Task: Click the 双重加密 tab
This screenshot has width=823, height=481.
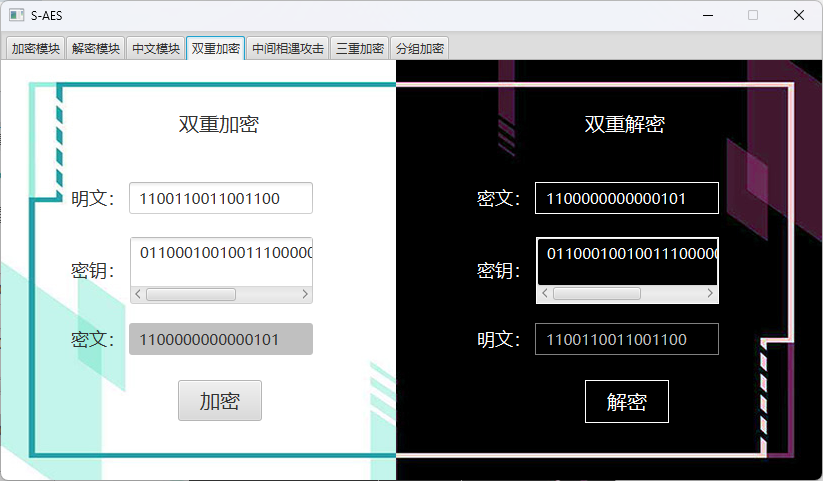Action: click(x=216, y=48)
